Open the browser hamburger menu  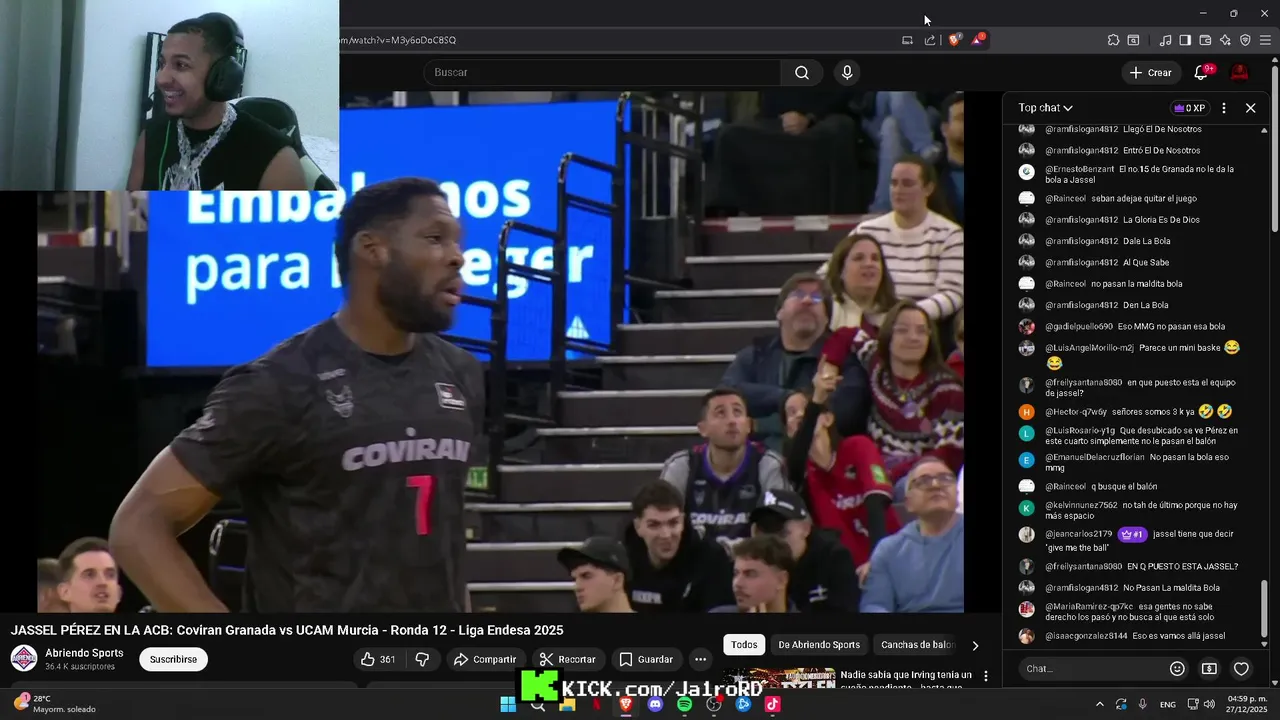point(1265,40)
